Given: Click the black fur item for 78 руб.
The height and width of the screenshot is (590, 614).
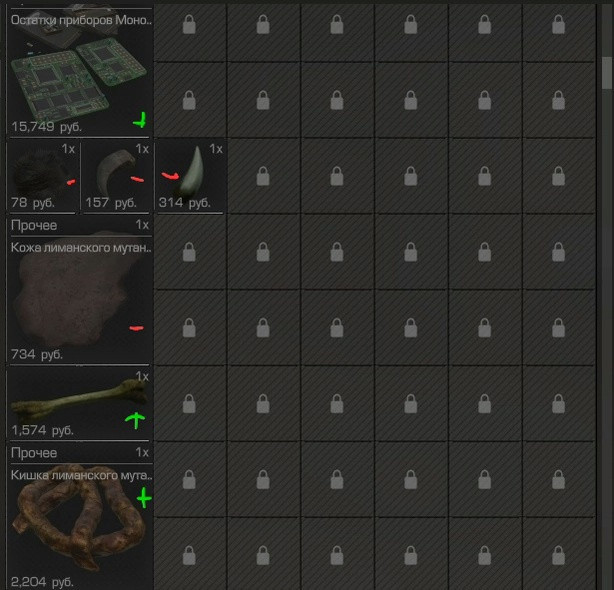Looking at the screenshot, I should [43, 177].
